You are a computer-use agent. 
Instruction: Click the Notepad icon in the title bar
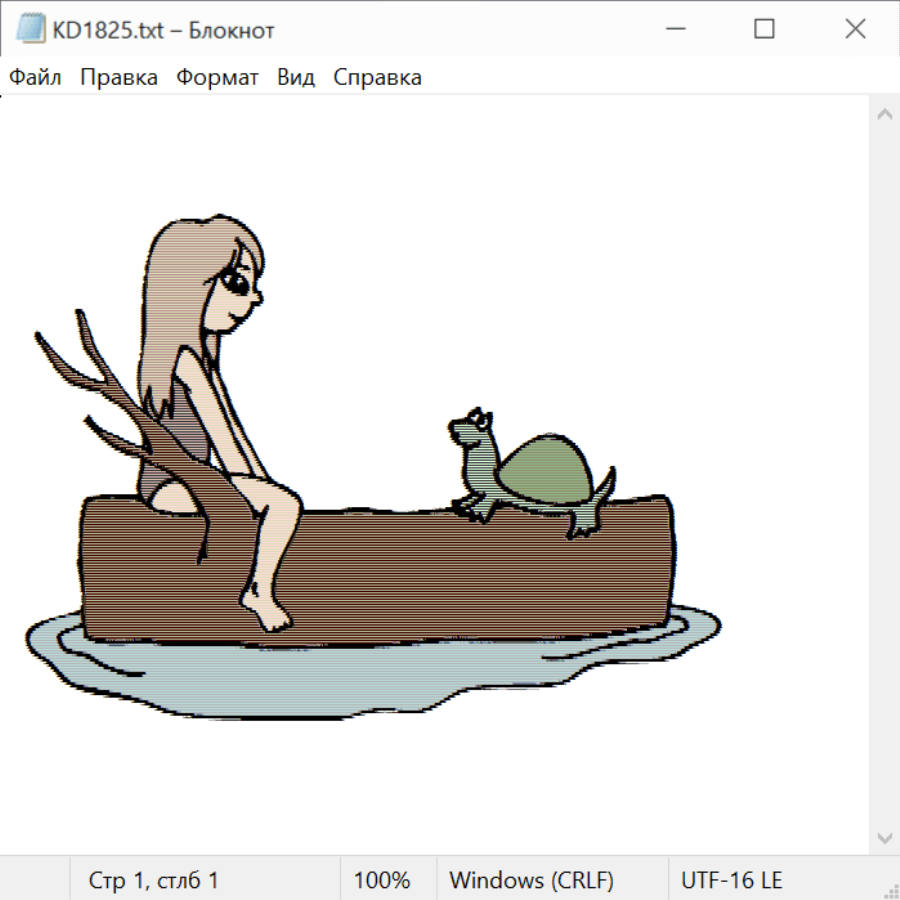30,30
